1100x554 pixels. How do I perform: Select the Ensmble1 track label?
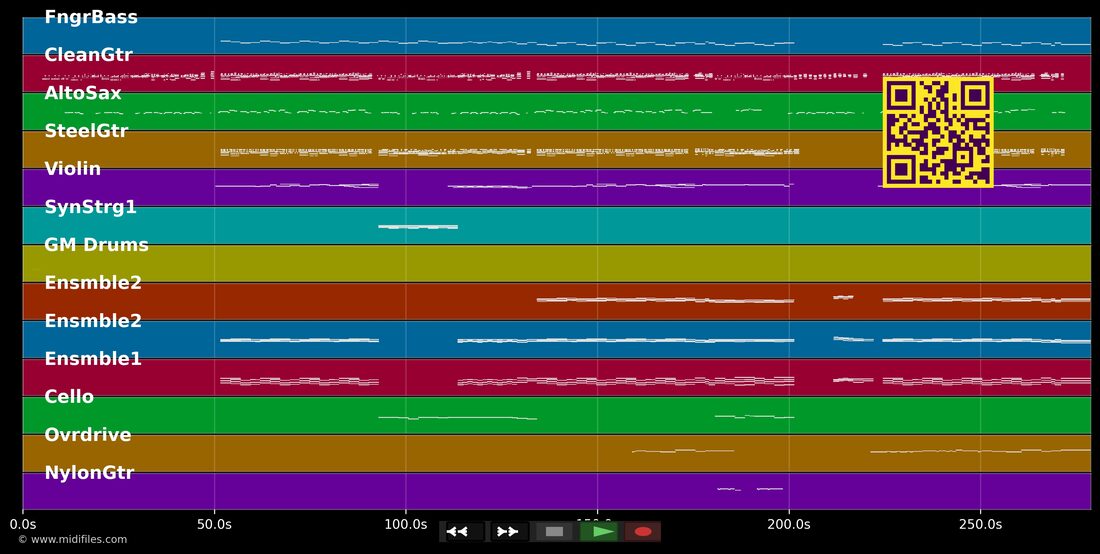tap(93, 358)
